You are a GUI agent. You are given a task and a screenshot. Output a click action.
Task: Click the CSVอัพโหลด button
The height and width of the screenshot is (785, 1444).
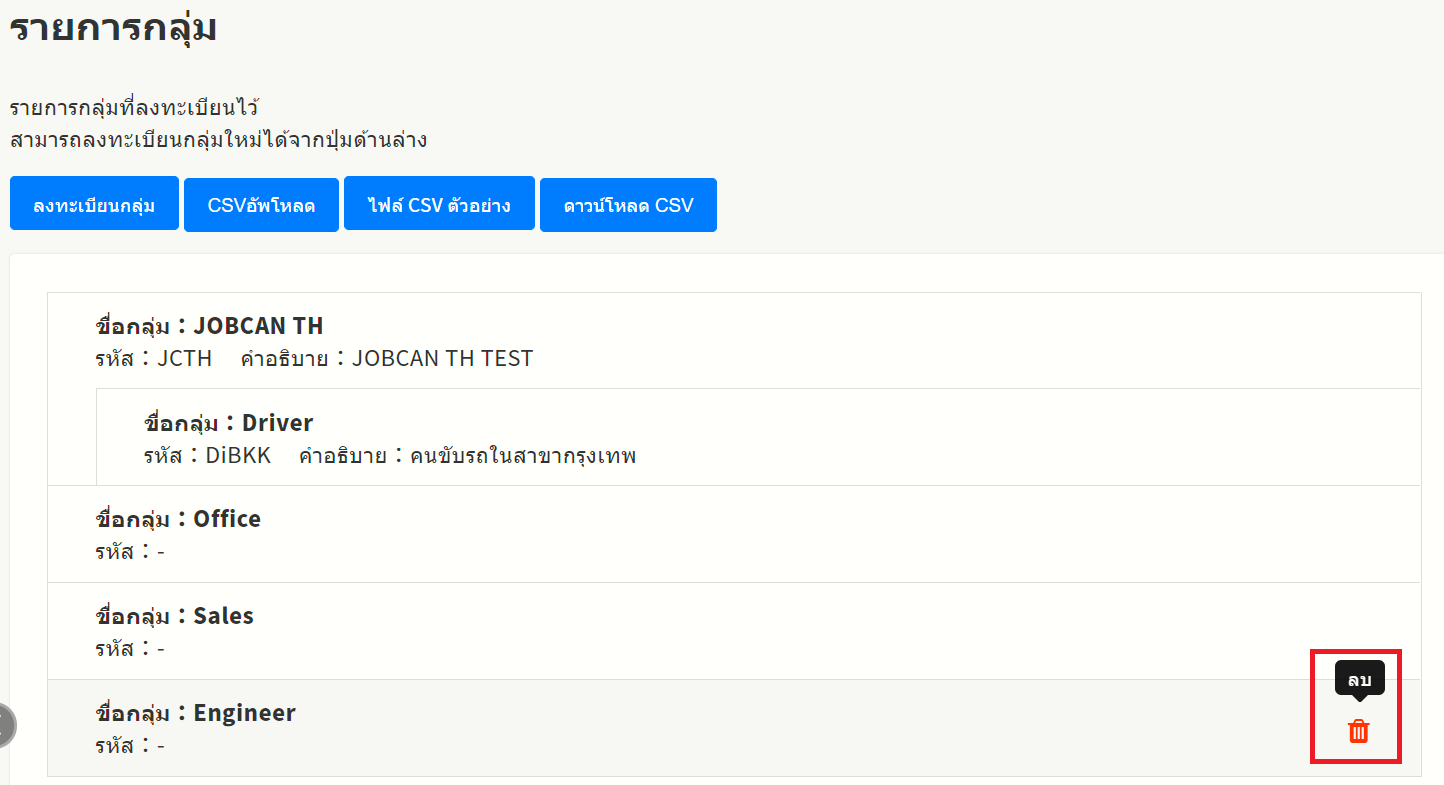[x=261, y=205]
